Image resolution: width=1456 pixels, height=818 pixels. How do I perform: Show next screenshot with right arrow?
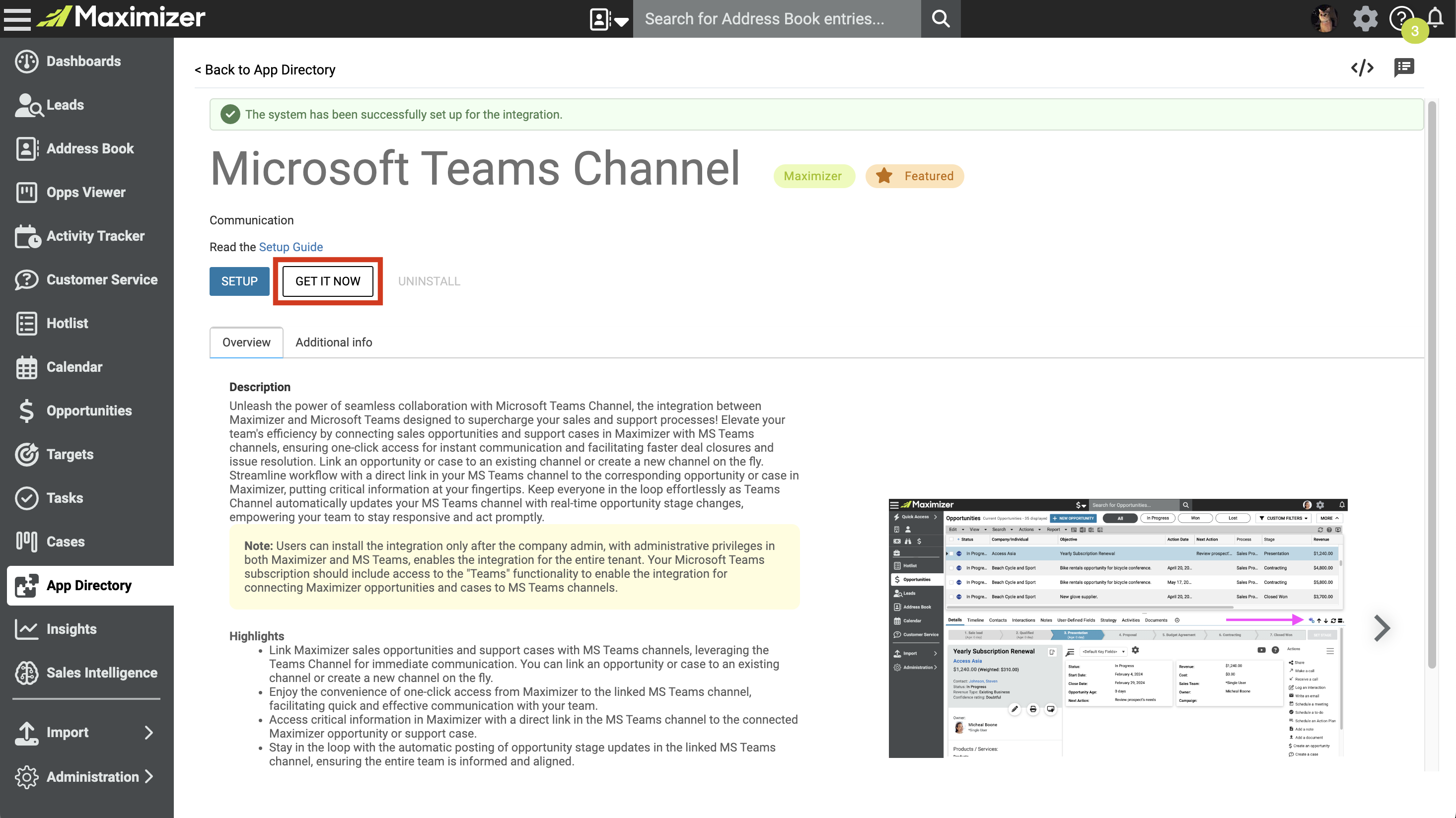tap(1382, 628)
